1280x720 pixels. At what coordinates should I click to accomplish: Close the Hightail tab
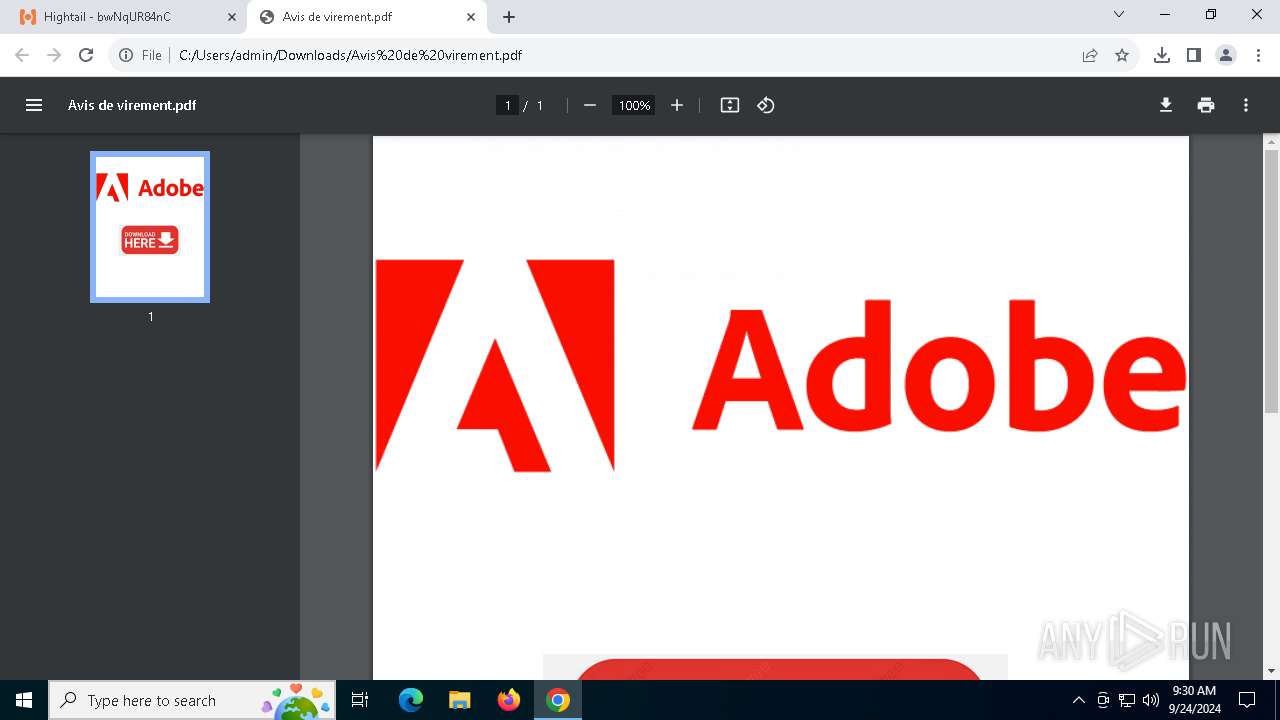(232, 17)
